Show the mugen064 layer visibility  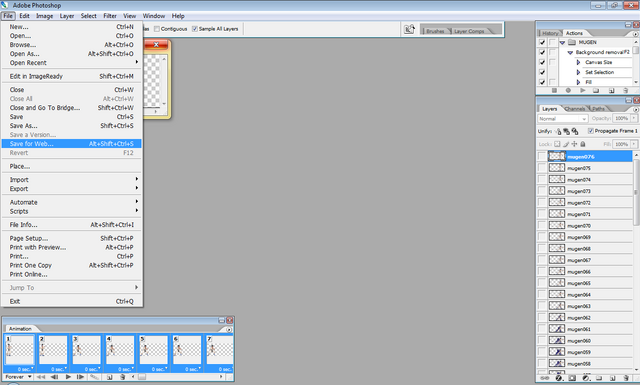pyautogui.click(x=542, y=294)
